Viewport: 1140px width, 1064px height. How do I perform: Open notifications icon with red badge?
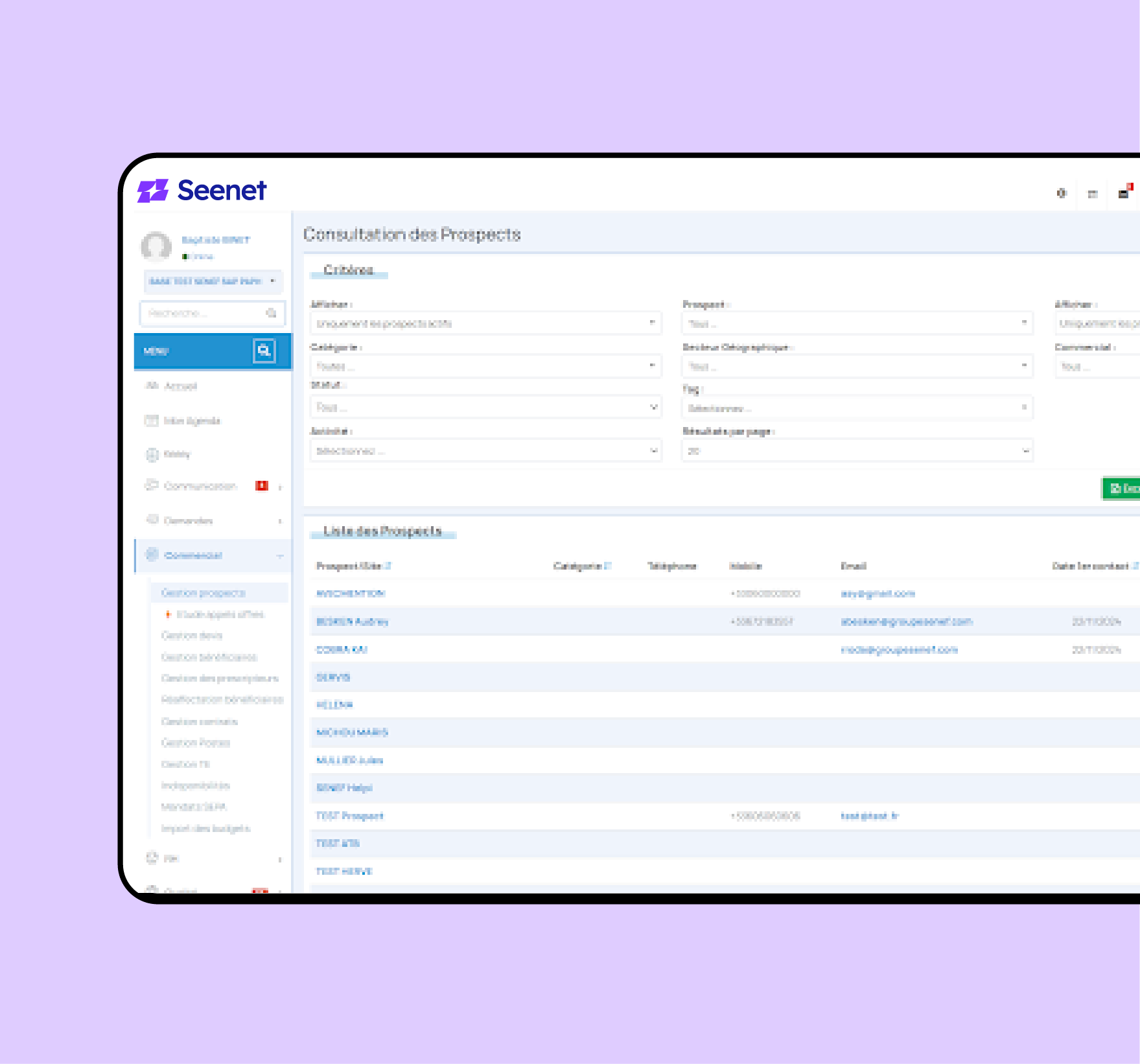tap(1124, 192)
